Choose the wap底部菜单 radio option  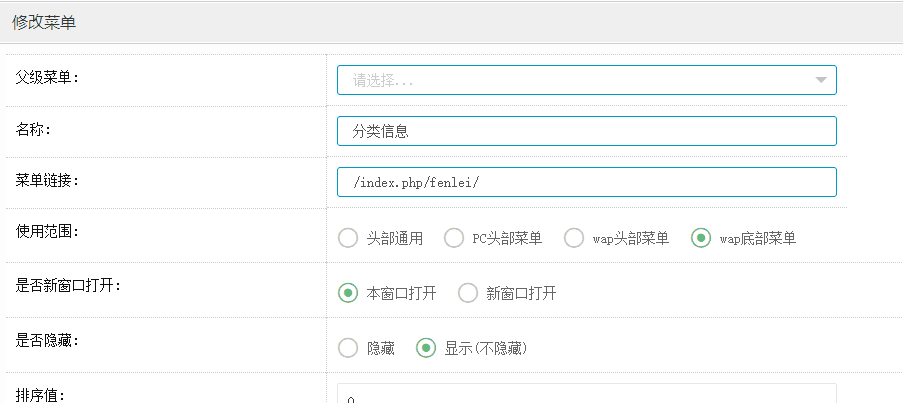point(701,238)
